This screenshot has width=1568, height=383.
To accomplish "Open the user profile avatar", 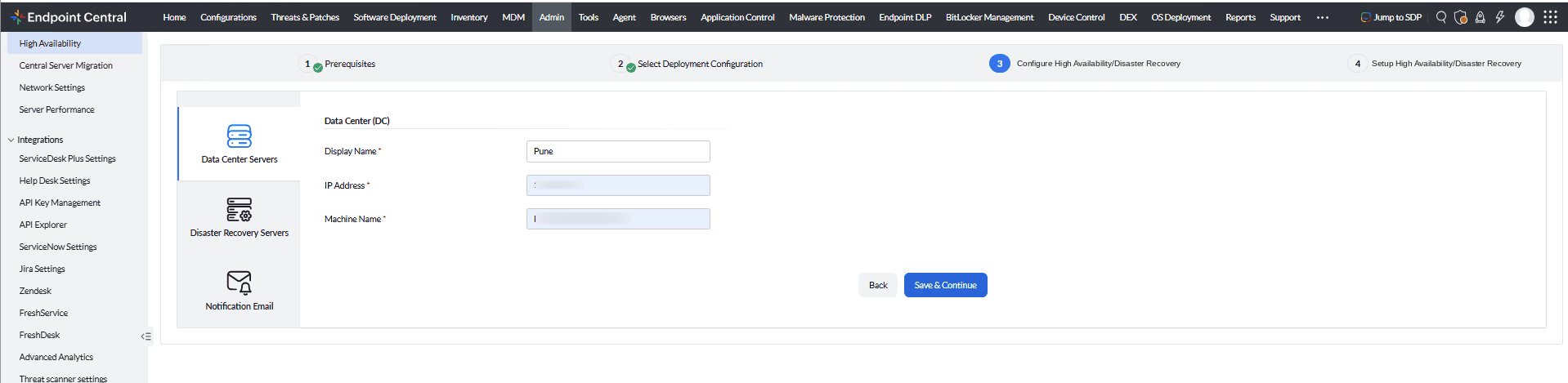I will [1525, 17].
